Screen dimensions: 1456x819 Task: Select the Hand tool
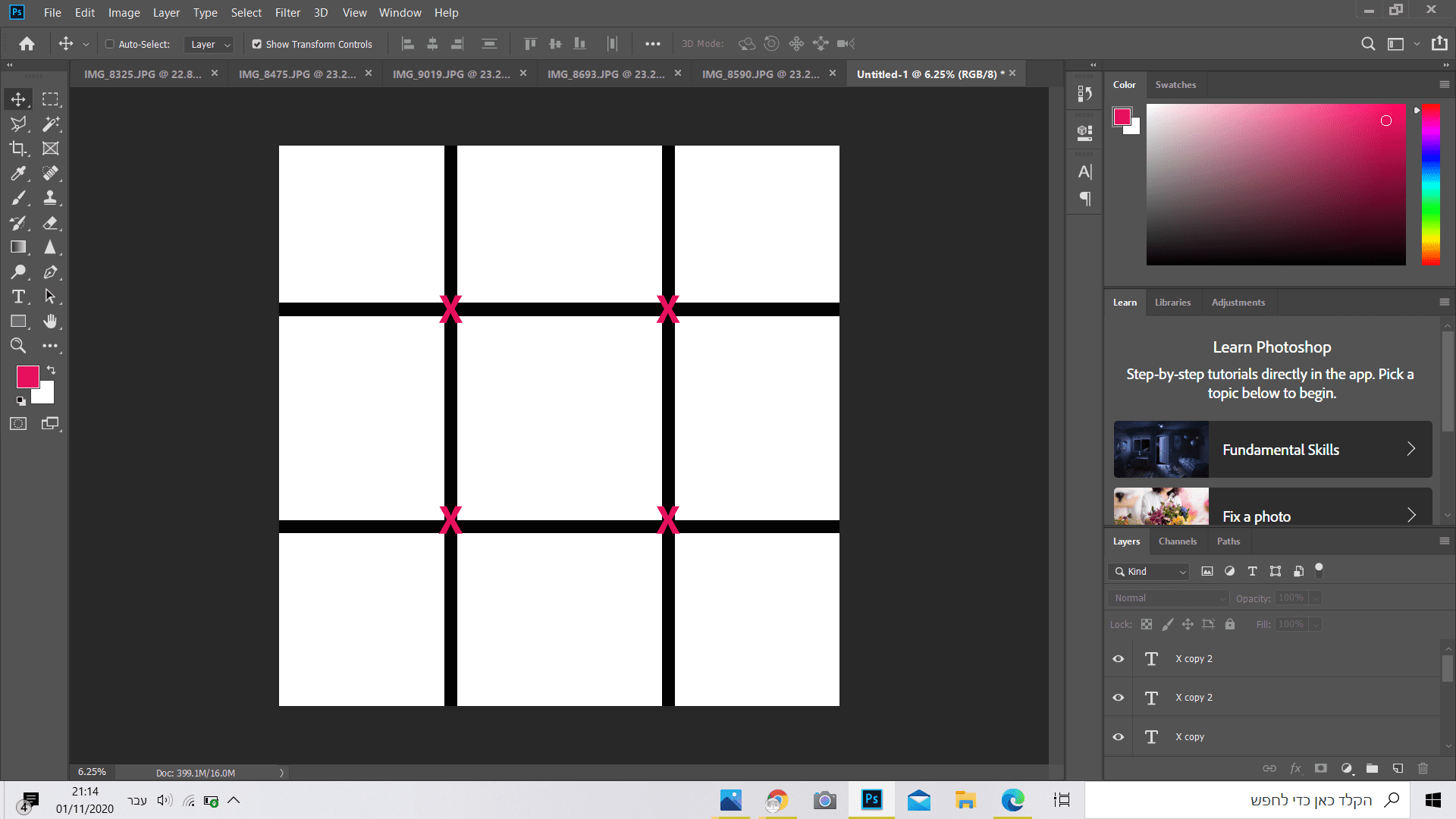50,322
